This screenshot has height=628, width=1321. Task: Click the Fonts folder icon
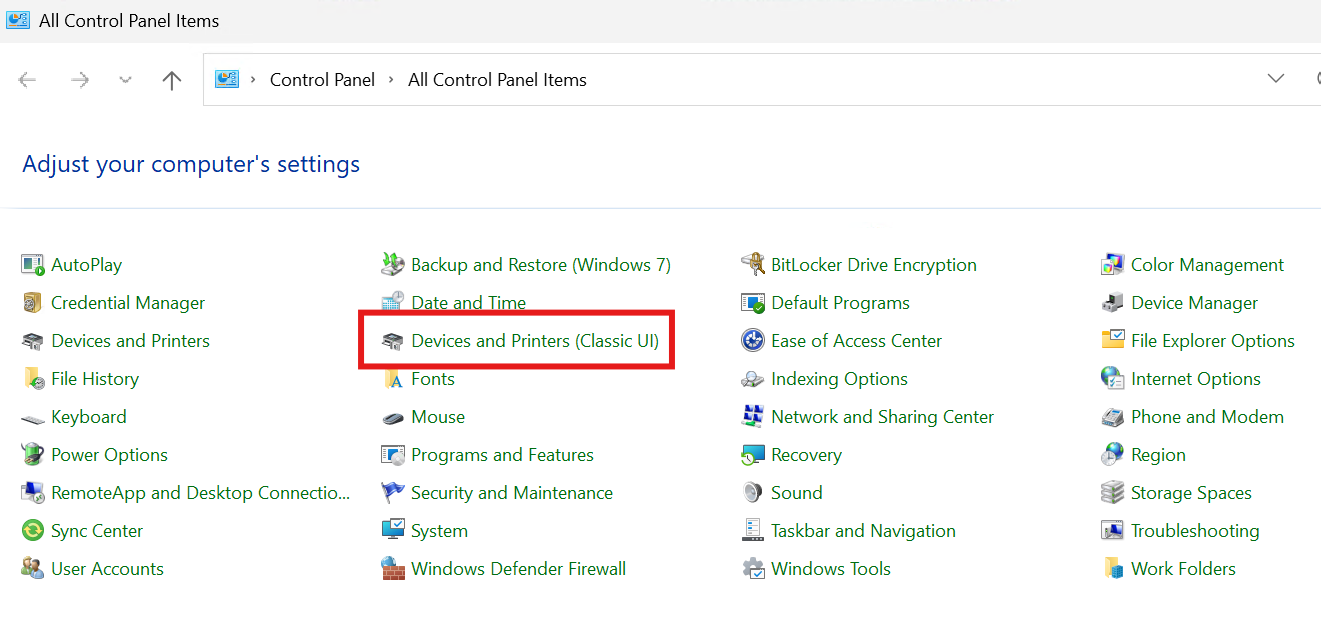393,379
